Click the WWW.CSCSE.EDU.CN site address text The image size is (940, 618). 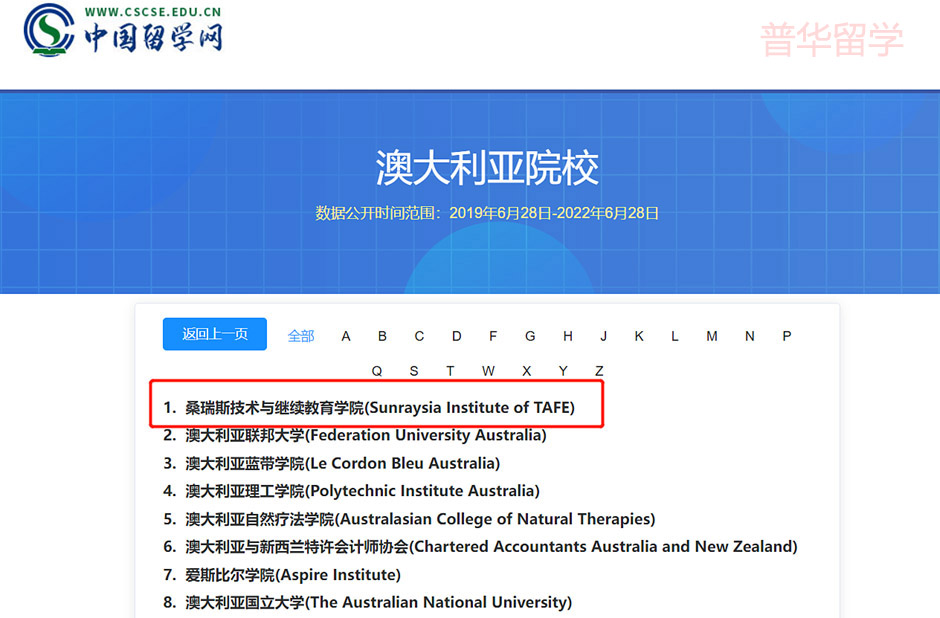click(153, 12)
